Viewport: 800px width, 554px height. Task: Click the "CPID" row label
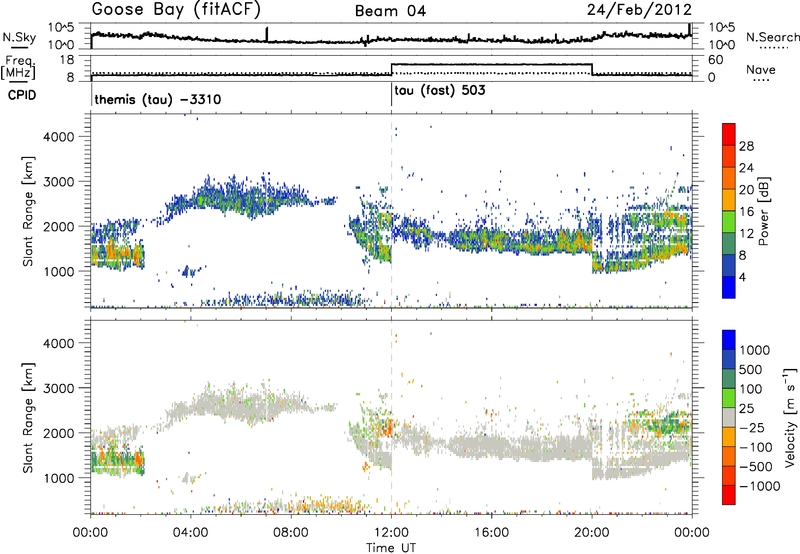pos(22,95)
